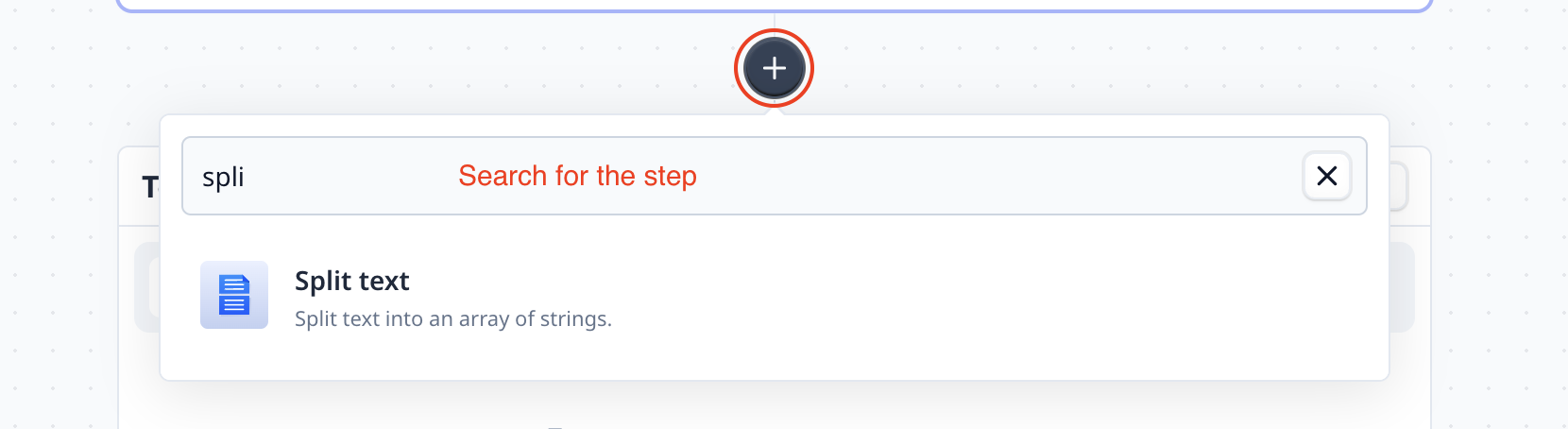Click the "Split text into an array of strings." description
This screenshot has width=1568, height=429.
tap(453, 319)
